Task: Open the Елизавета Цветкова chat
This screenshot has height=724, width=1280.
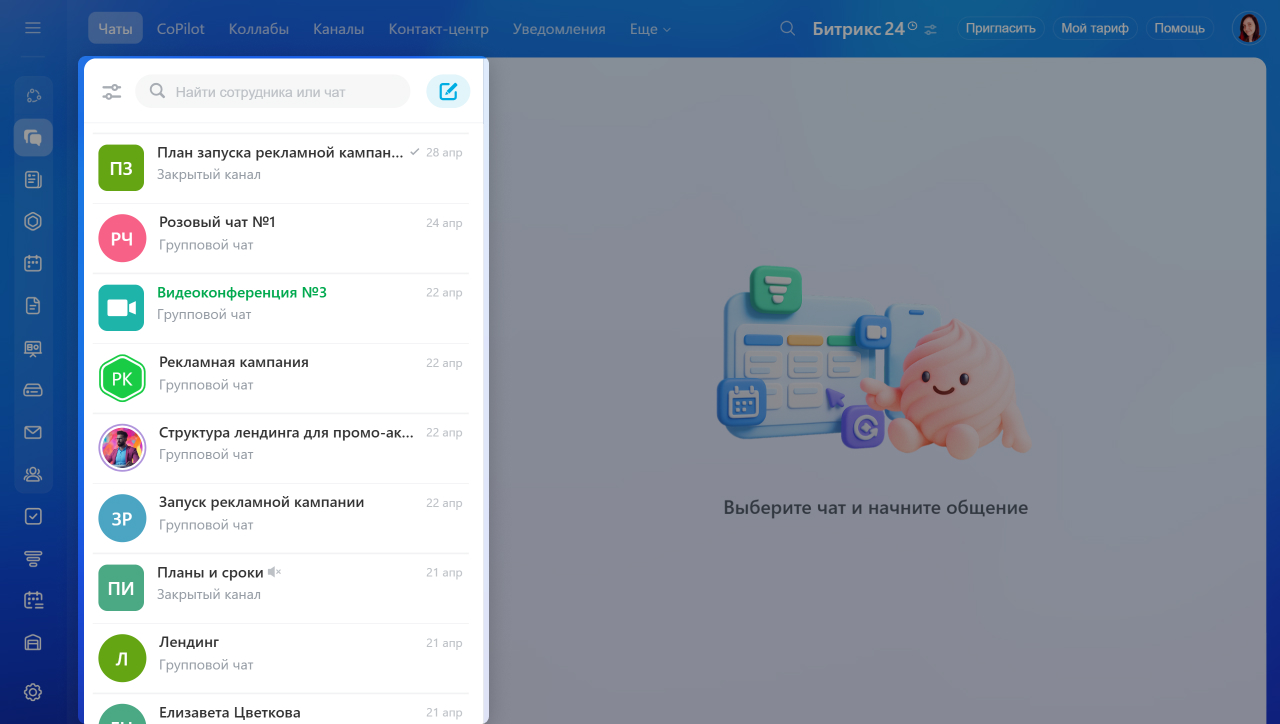Action: coord(281,709)
